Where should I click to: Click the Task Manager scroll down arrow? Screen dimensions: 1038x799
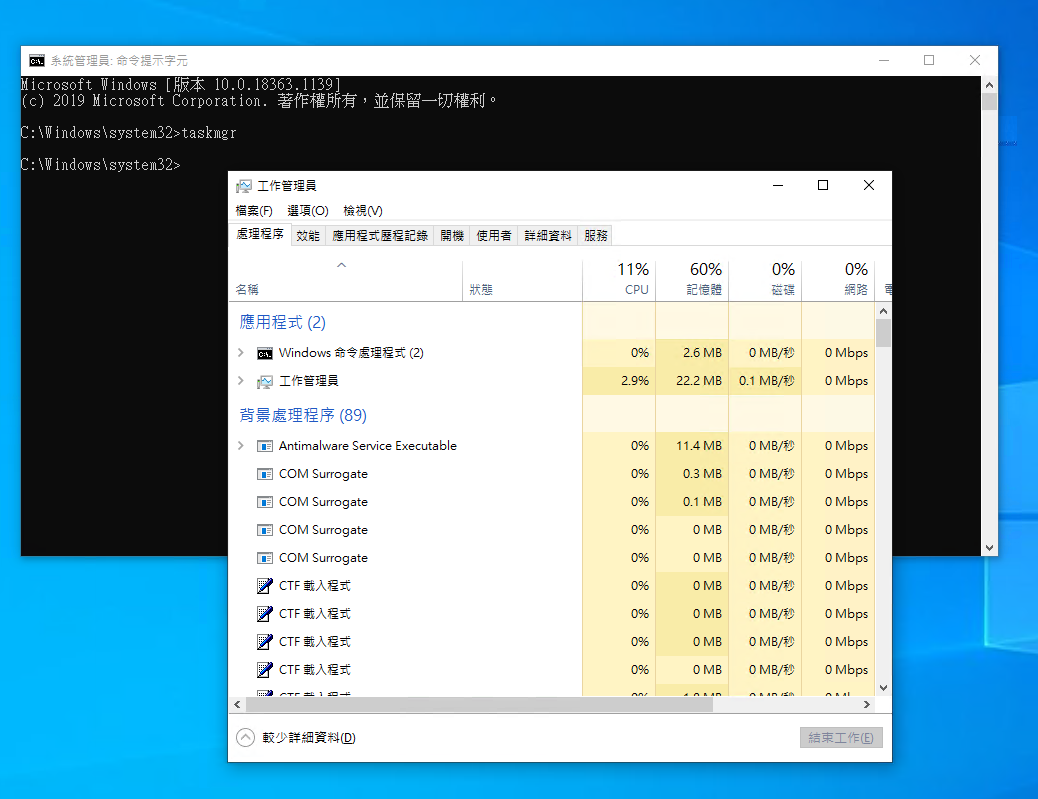click(x=883, y=688)
